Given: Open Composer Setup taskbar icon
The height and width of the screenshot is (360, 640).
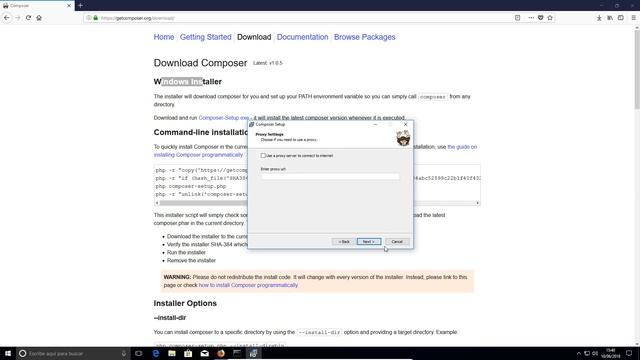Looking at the screenshot, I should click(x=253, y=353).
